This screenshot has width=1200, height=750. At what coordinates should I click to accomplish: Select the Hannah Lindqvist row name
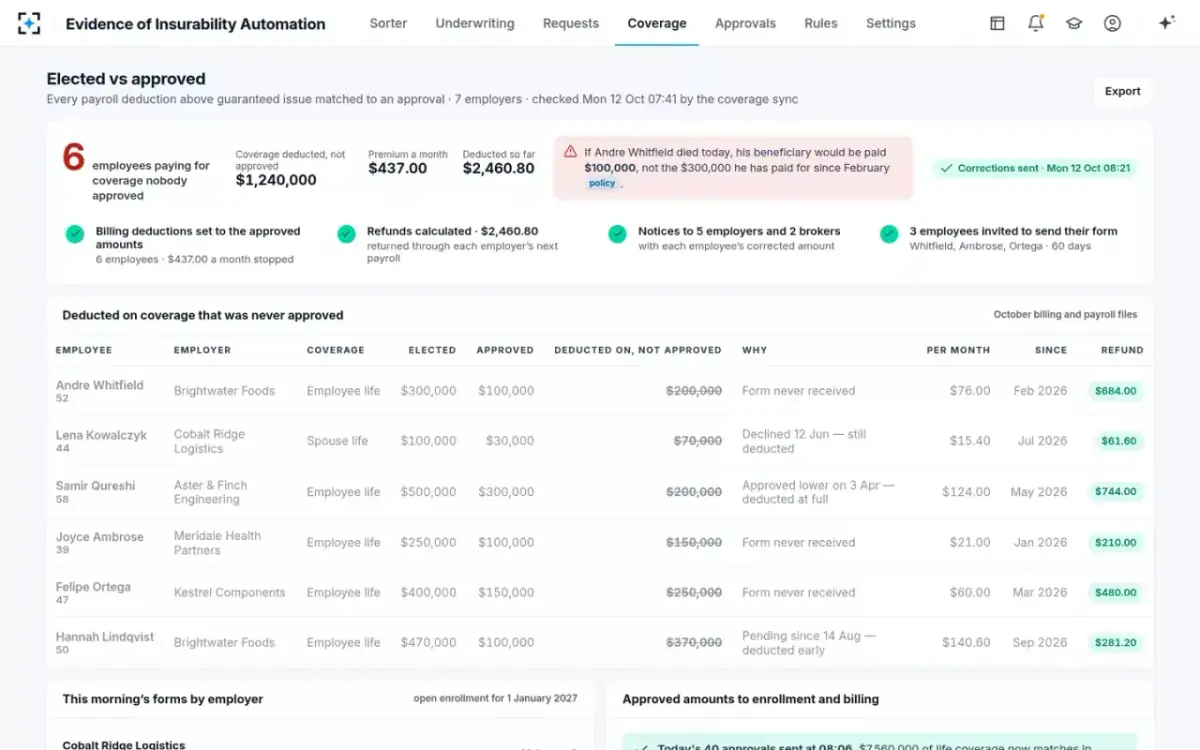pos(105,637)
